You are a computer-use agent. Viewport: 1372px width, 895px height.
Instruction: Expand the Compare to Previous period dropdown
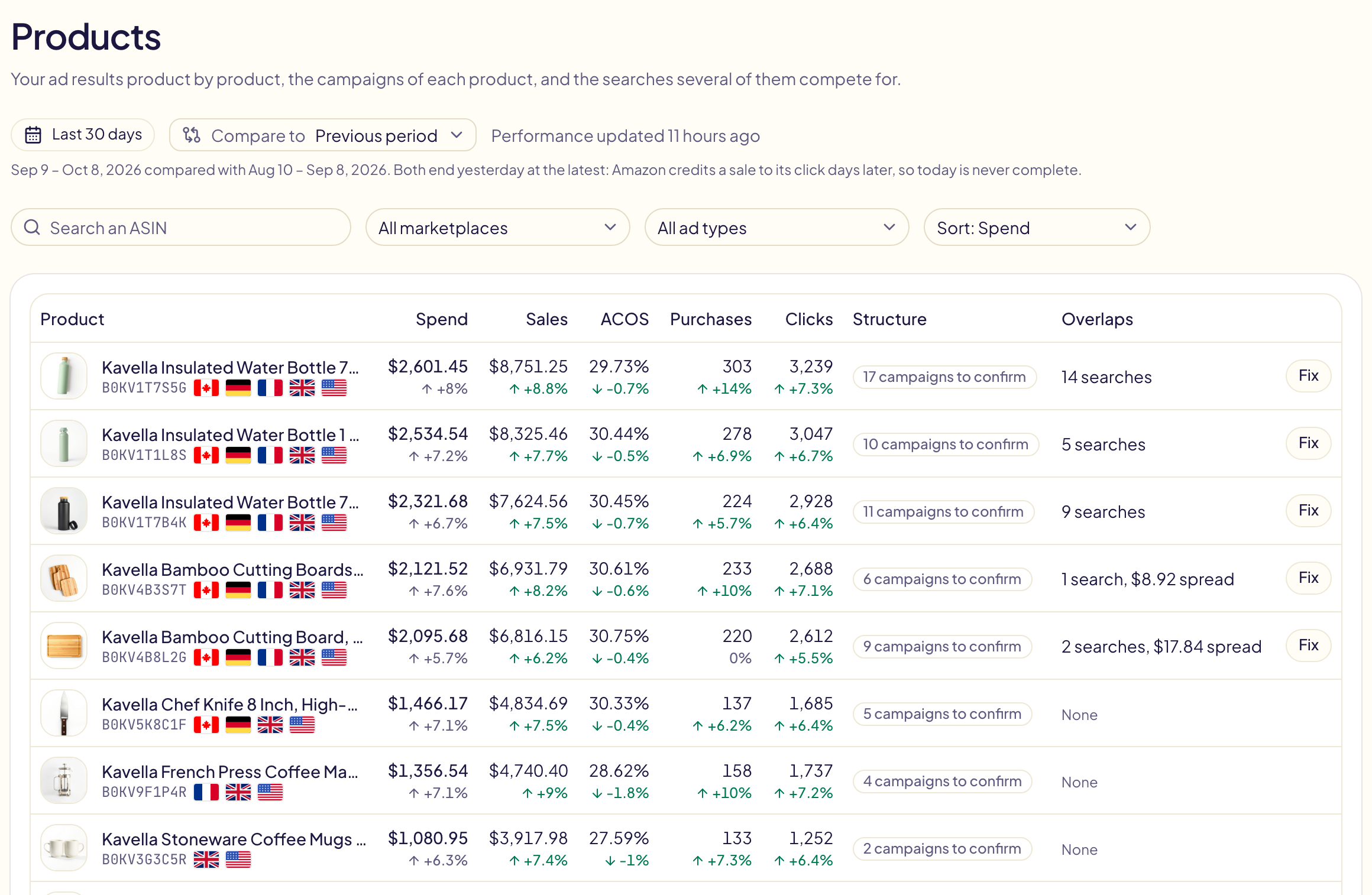tap(323, 135)
